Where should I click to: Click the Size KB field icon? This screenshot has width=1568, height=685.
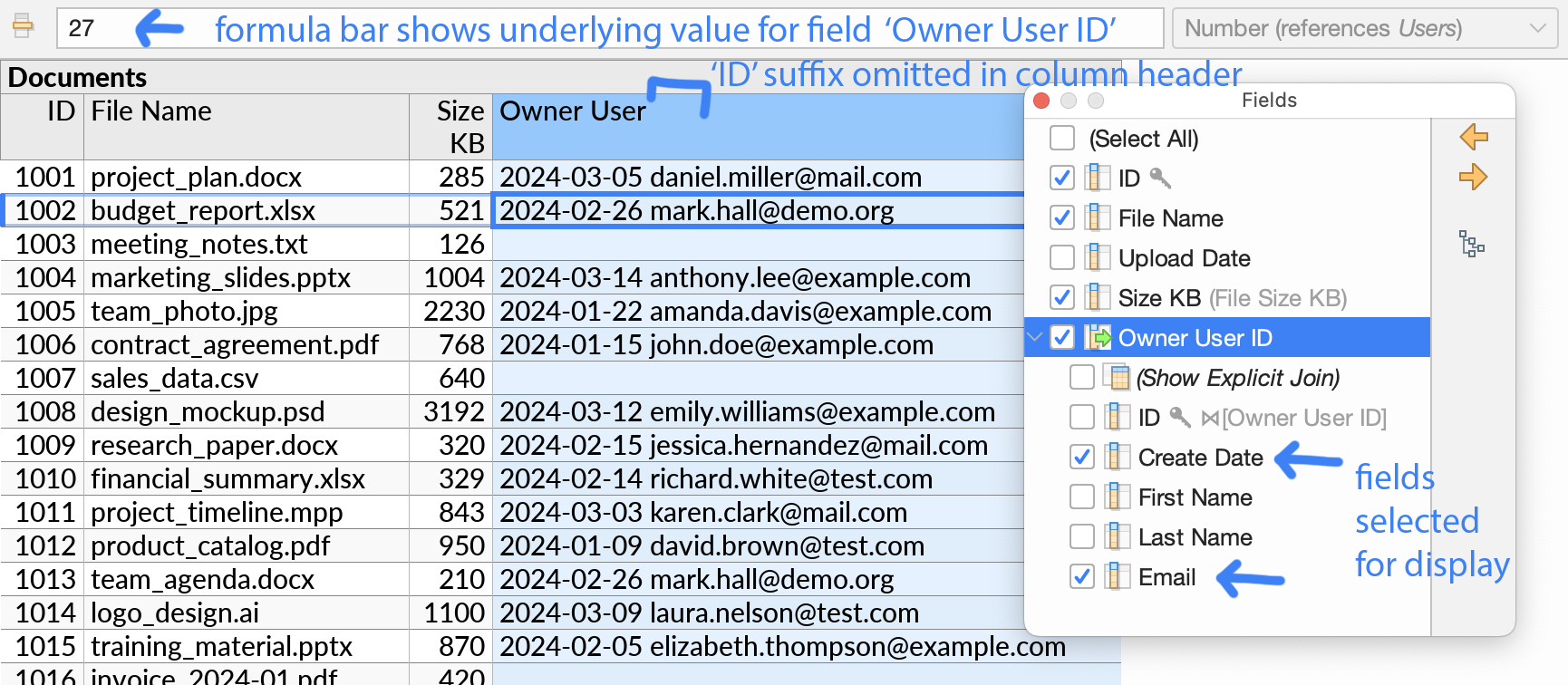pyautogui.click(x=1098, y=297)
